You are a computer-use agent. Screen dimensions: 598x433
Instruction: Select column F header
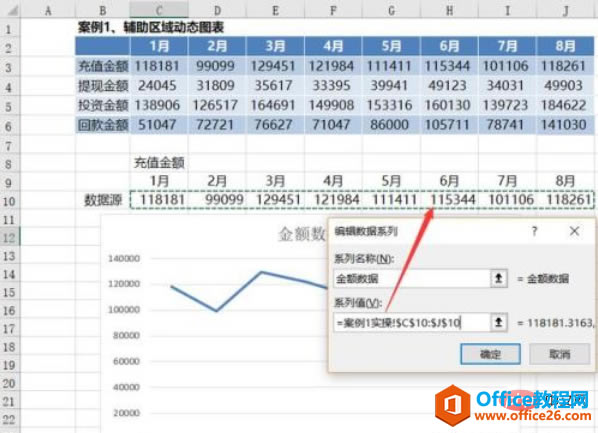[x=333, y=10]
